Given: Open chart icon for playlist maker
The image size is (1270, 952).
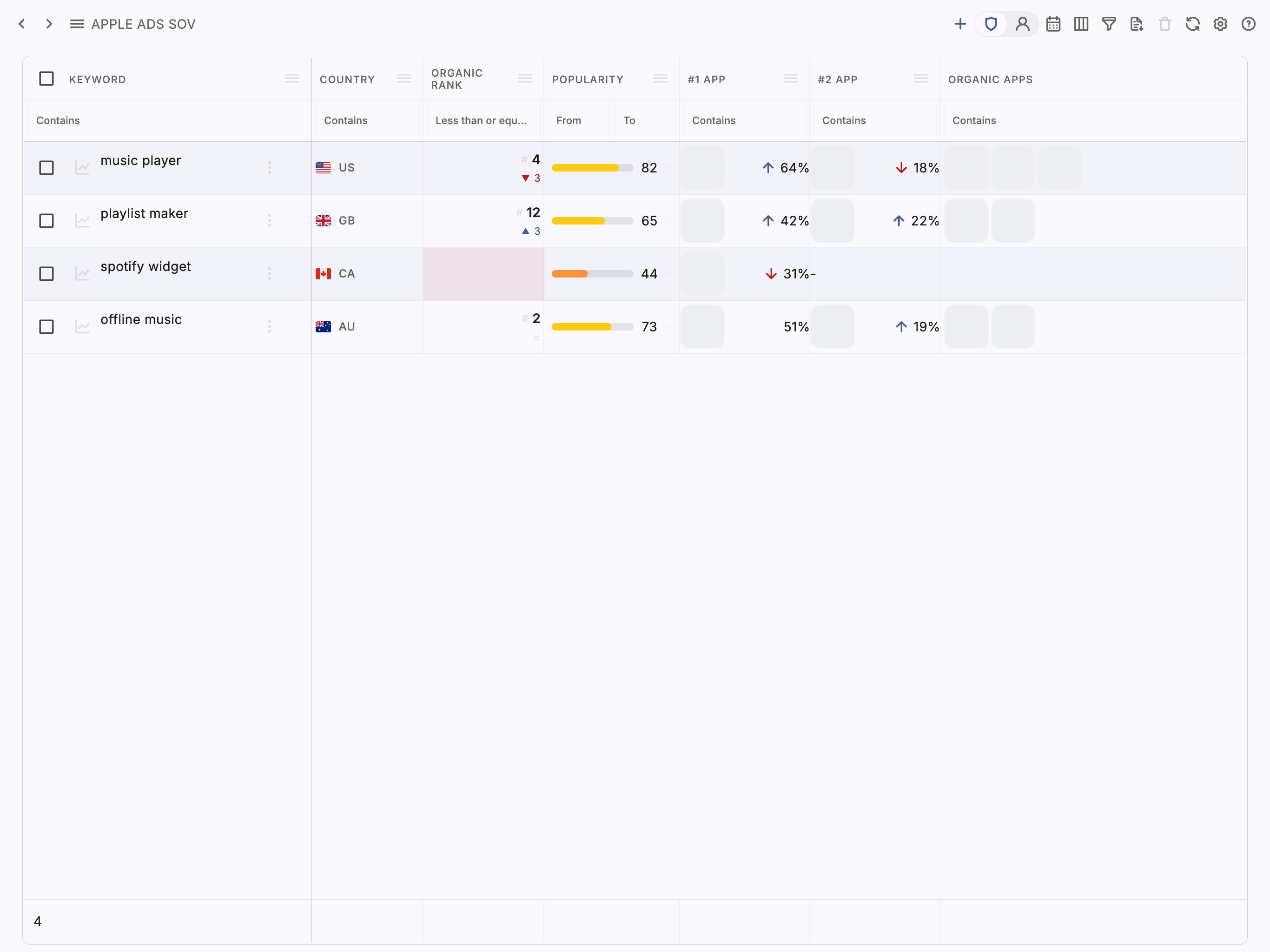Looking at the screenshot, I should point(82,221).
